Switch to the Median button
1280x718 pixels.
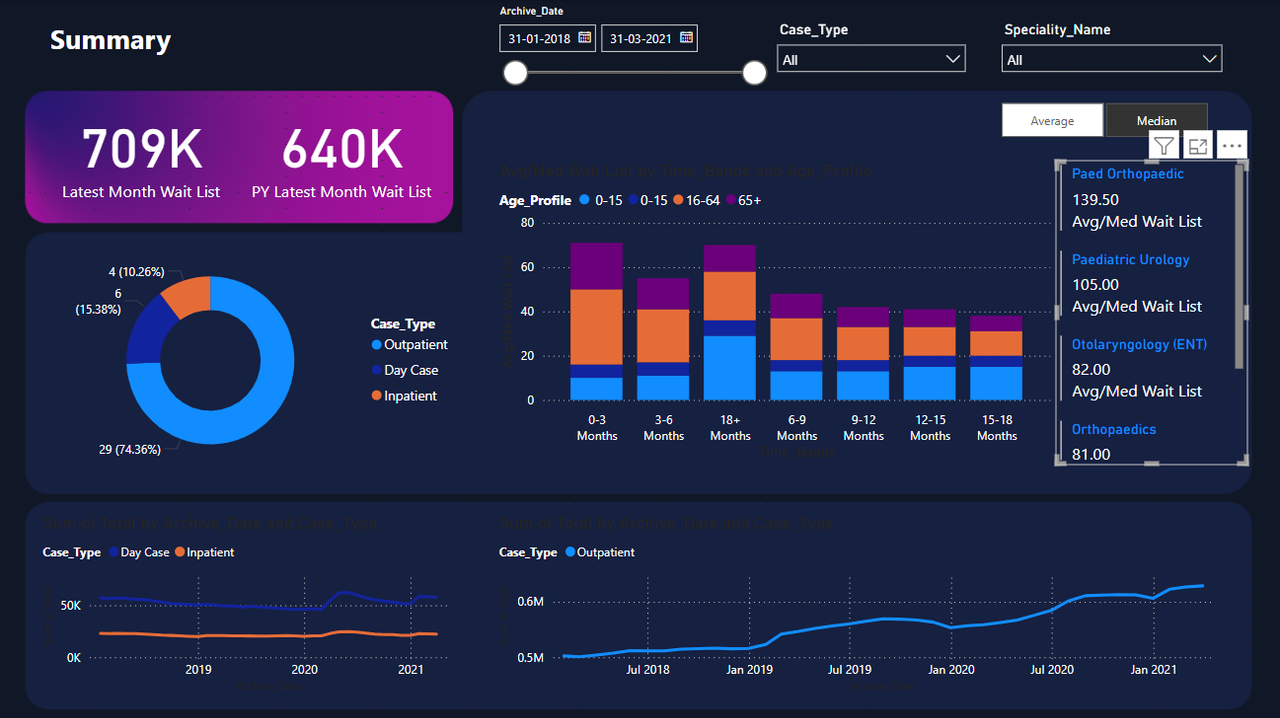pos(1157,120)
